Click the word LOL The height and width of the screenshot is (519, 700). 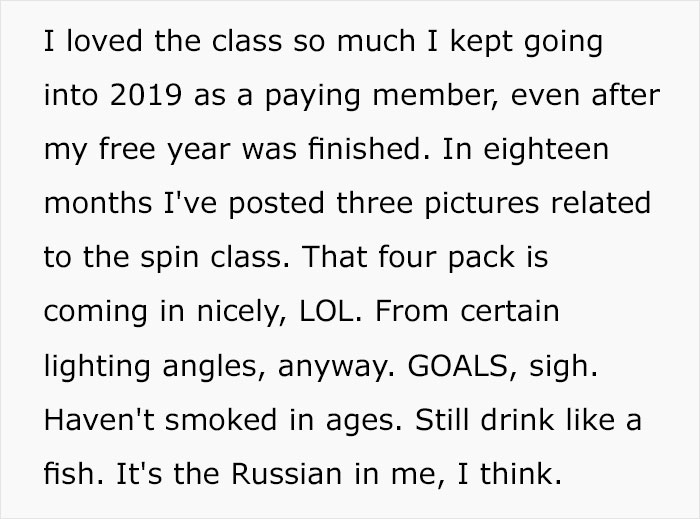click(x=330, y=311)
